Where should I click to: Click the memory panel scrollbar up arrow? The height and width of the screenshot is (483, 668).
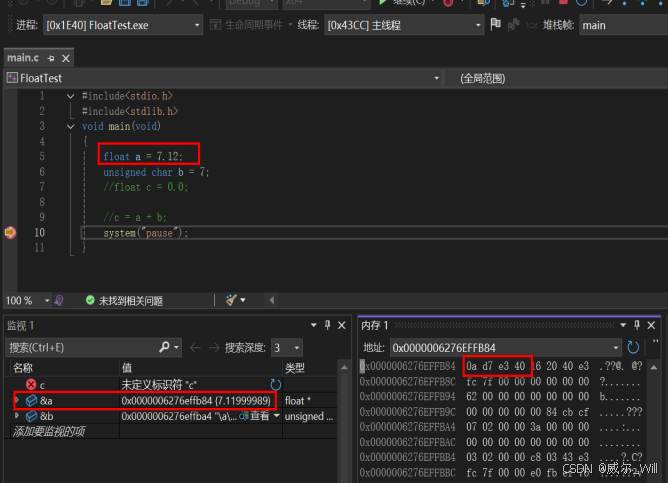point(654,368)
